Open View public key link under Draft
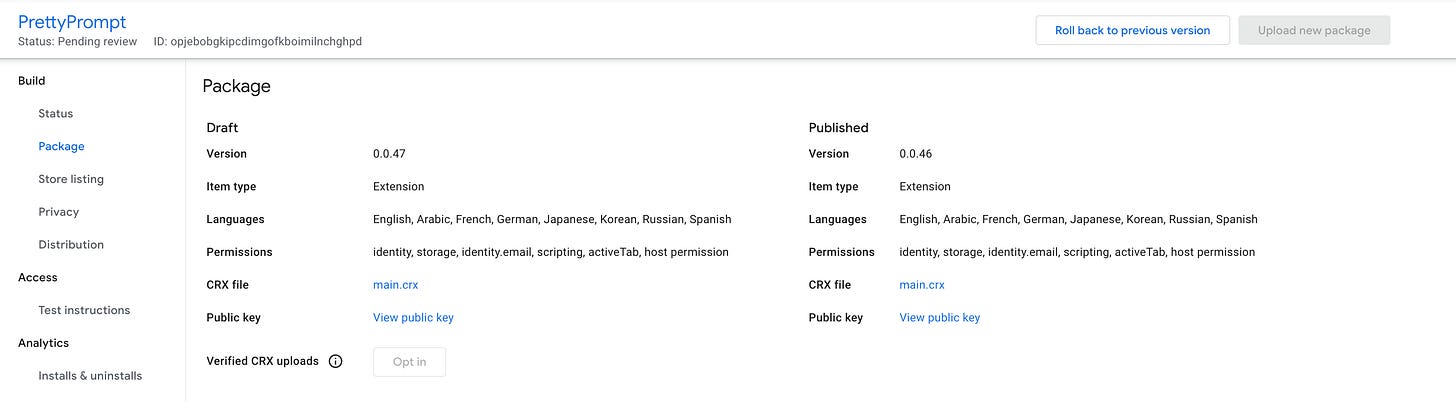This screenshot has height=402, width=1456. (x=413, y=318)
